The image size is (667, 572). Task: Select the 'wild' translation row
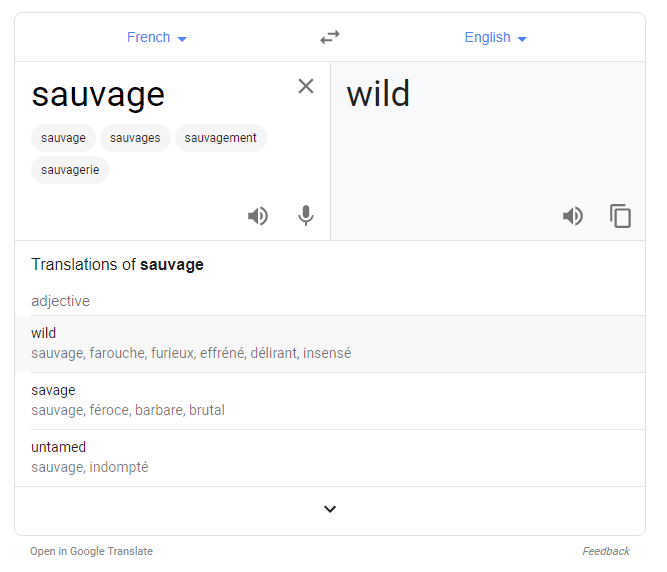[x=330, y=344]
